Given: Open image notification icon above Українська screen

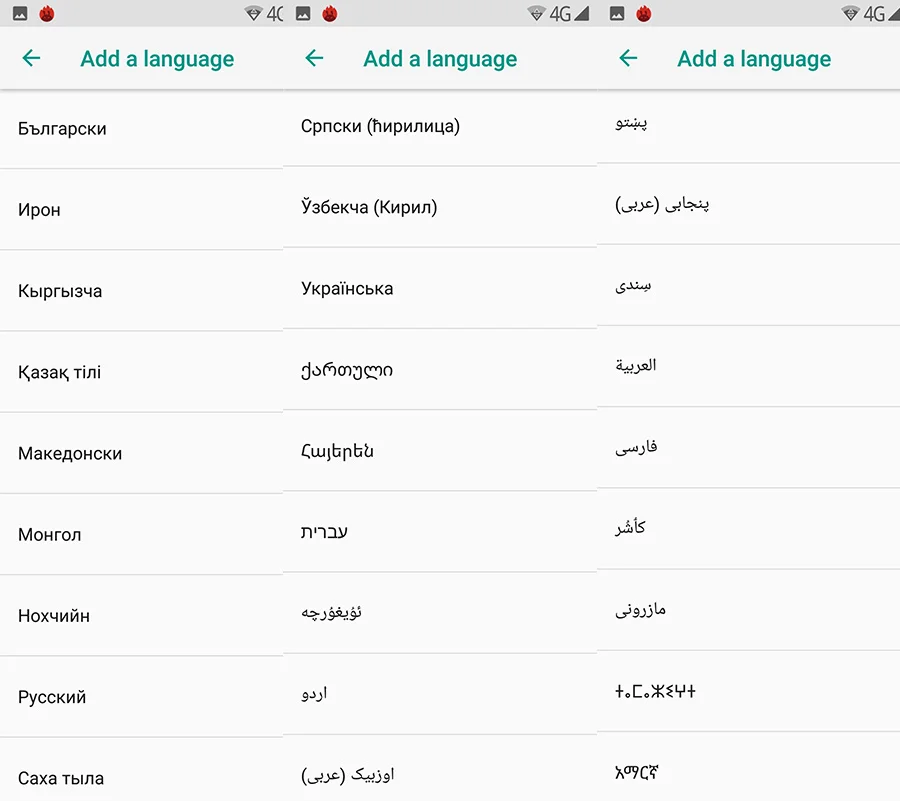Looking at the screenshot, I should (303, 14).
